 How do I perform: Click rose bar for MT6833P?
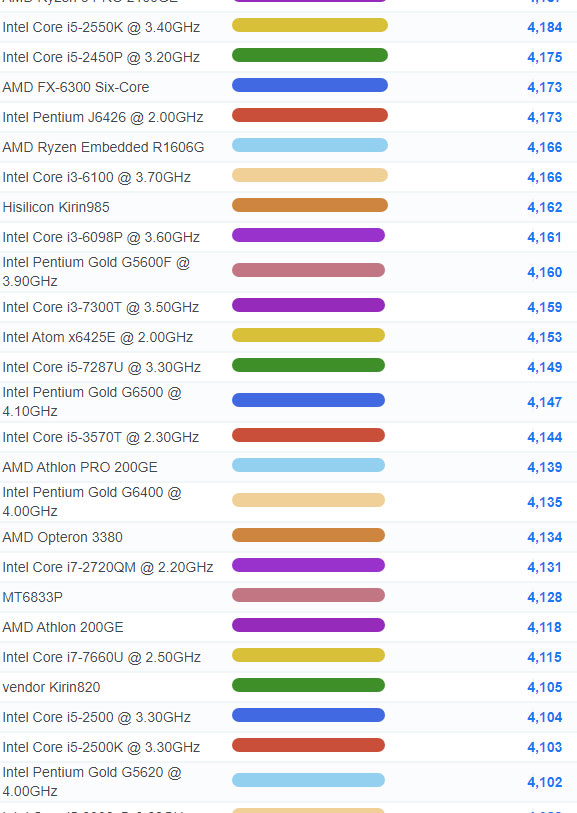tap(308, 595)
